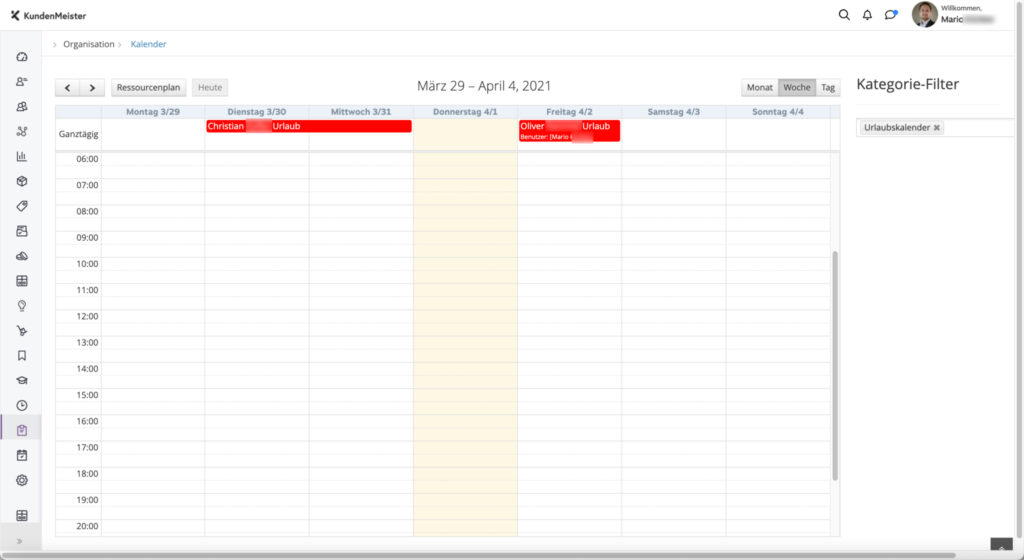Open the lightbulb ideas sidebar icon

pos(22,305)
